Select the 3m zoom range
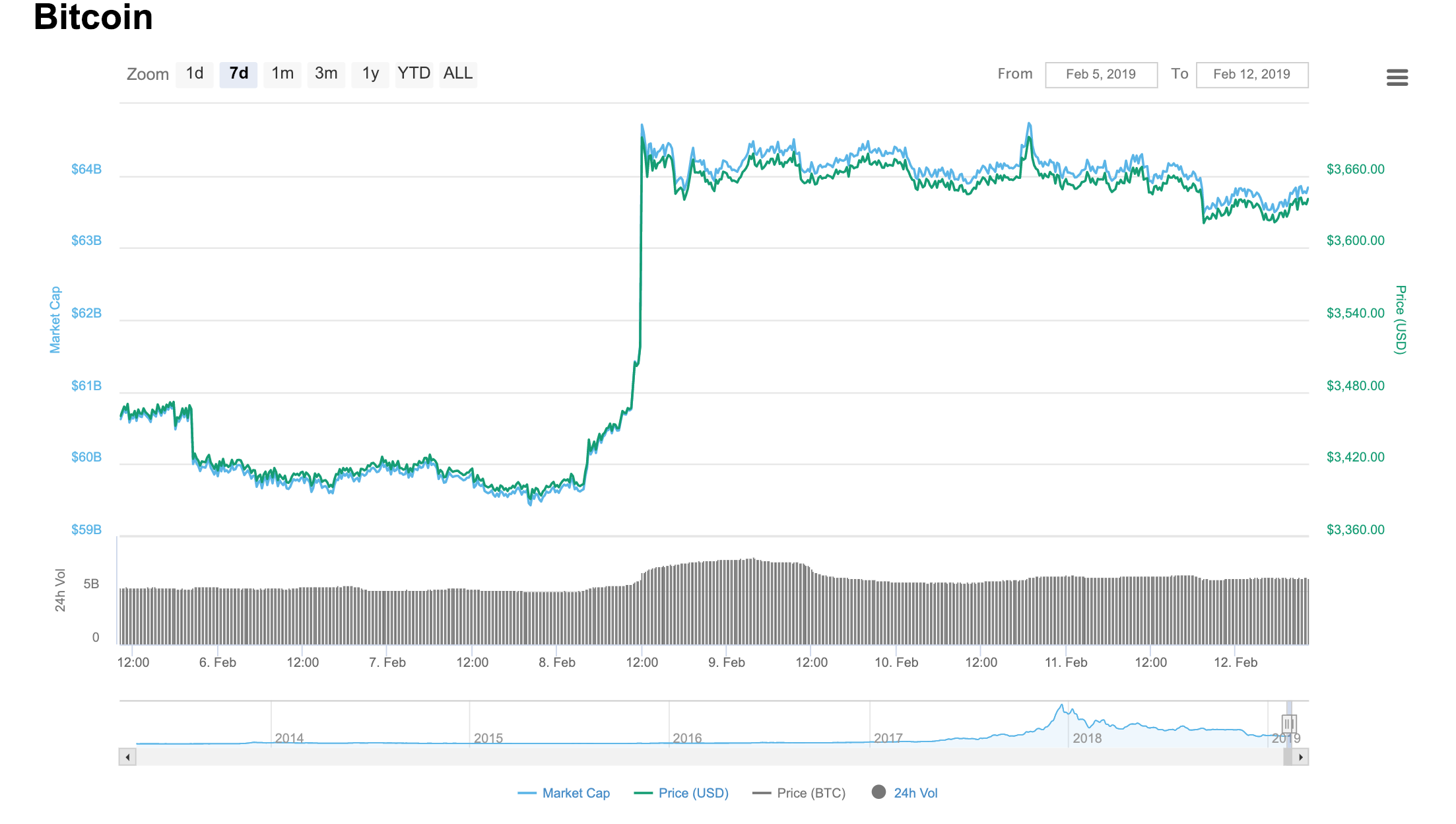The width and height of the screenshot is (1456, 824). pos(326,74)
